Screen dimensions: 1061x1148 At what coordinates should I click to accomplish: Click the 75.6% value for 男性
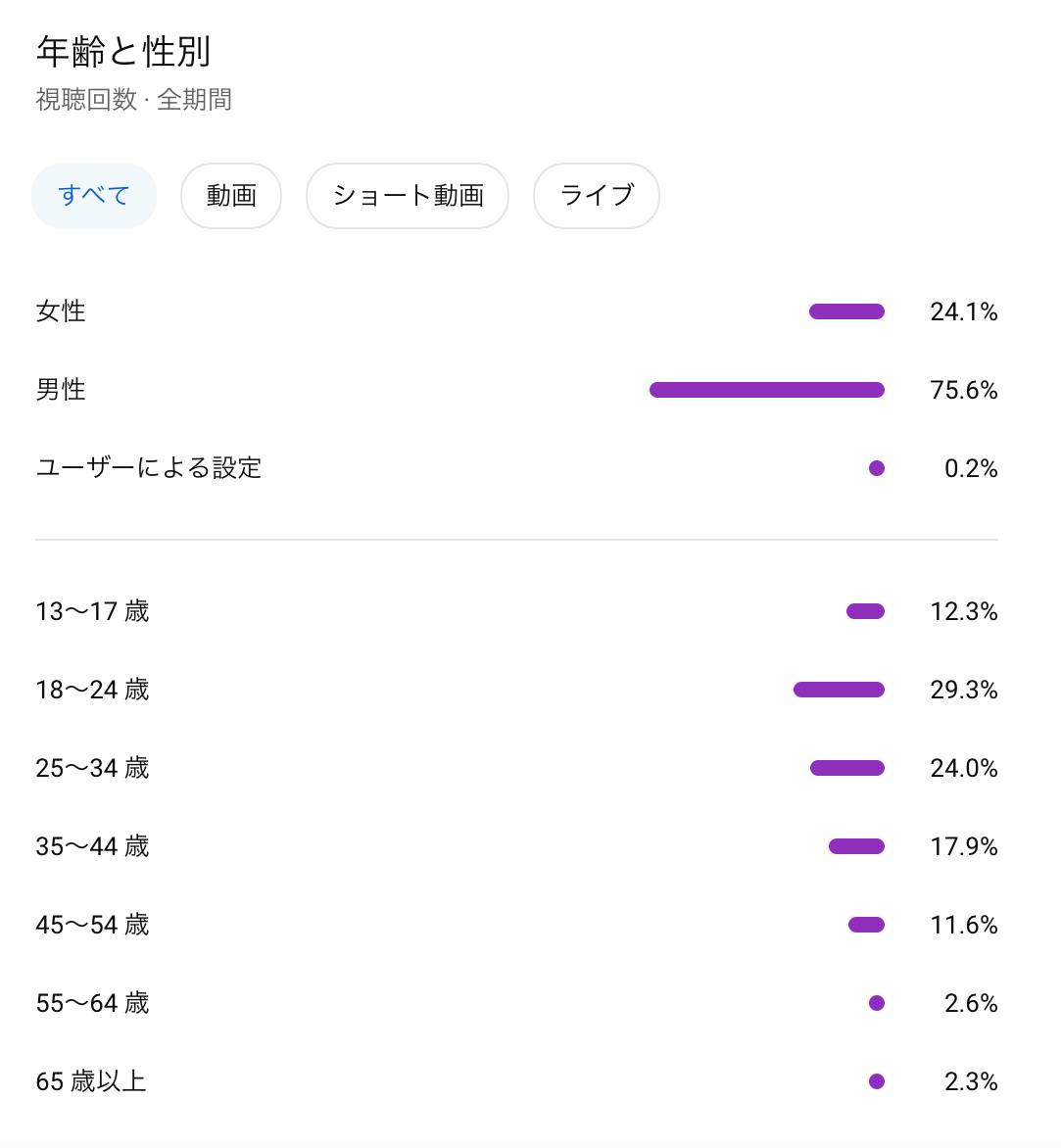[963, 391]
